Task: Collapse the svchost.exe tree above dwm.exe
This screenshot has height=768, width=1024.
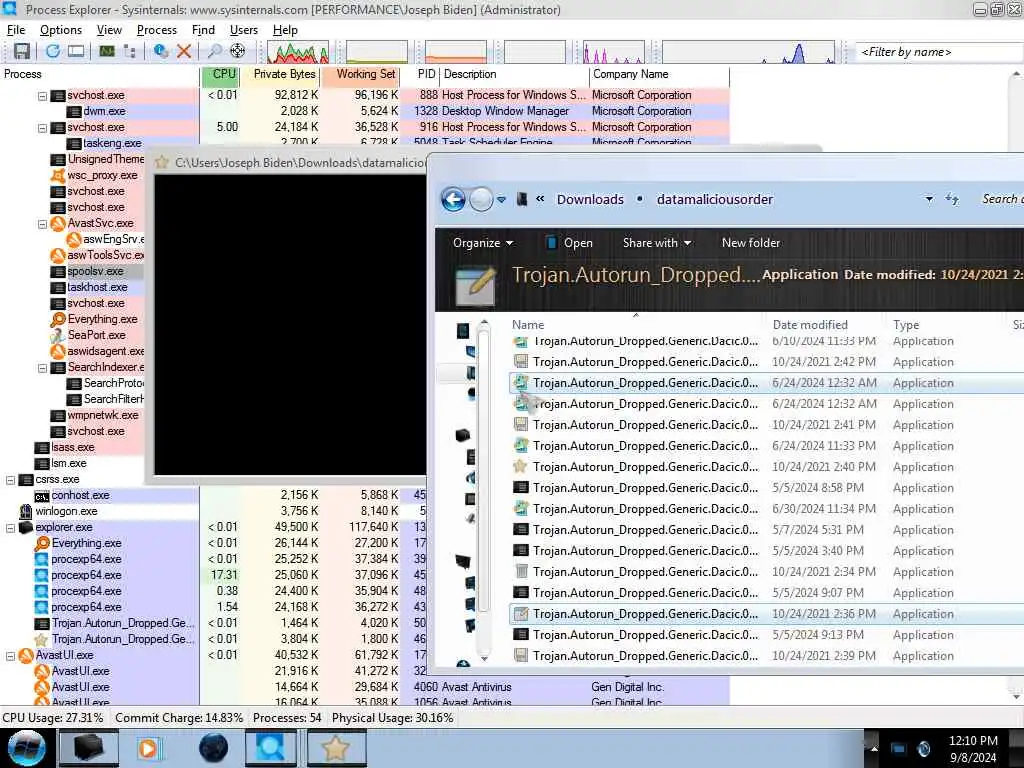Action: click(x=42, y=96)
